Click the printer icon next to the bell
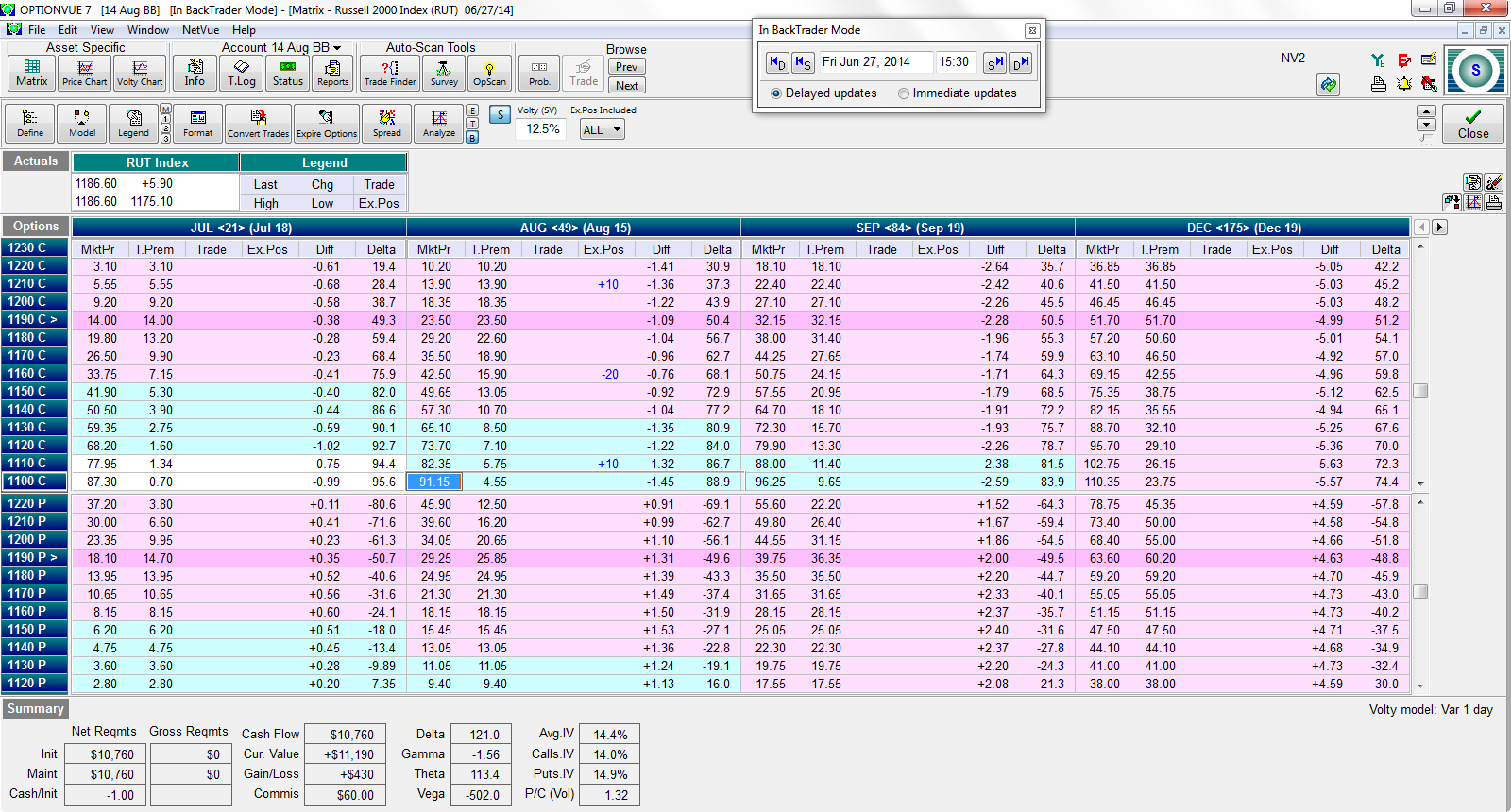 [x=1378, y=84]
